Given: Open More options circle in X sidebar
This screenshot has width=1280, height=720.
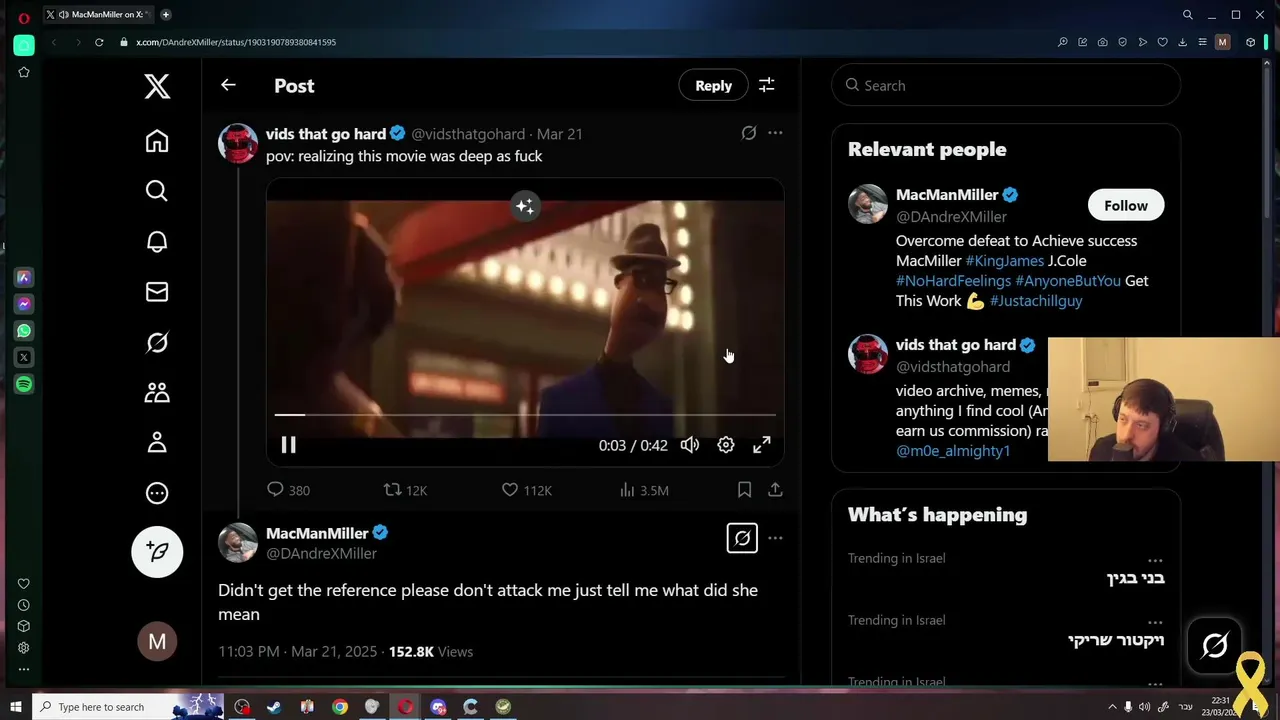Looking at the screenshot, I should click(x=157, y=493).
